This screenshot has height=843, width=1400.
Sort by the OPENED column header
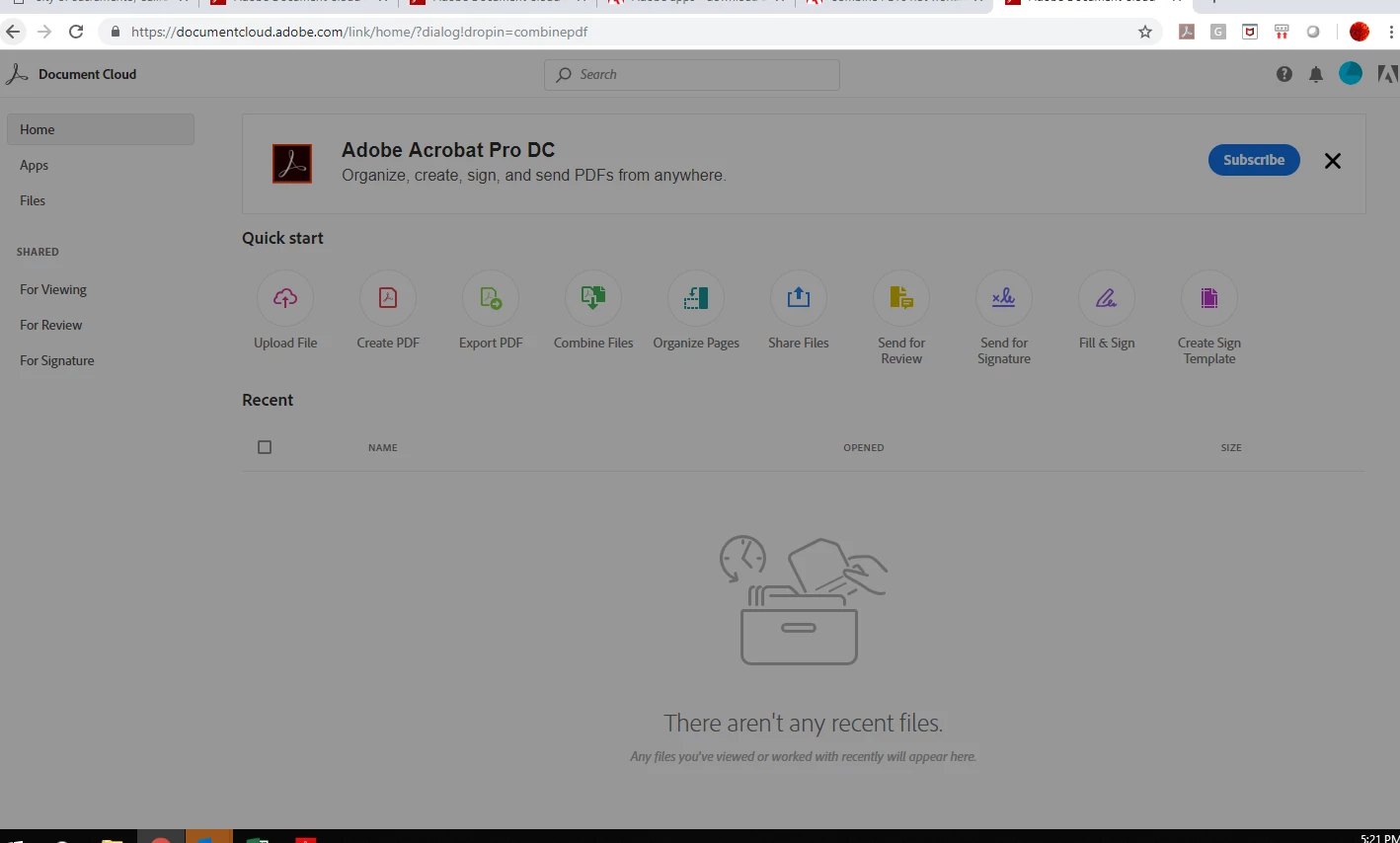(864, 447)
